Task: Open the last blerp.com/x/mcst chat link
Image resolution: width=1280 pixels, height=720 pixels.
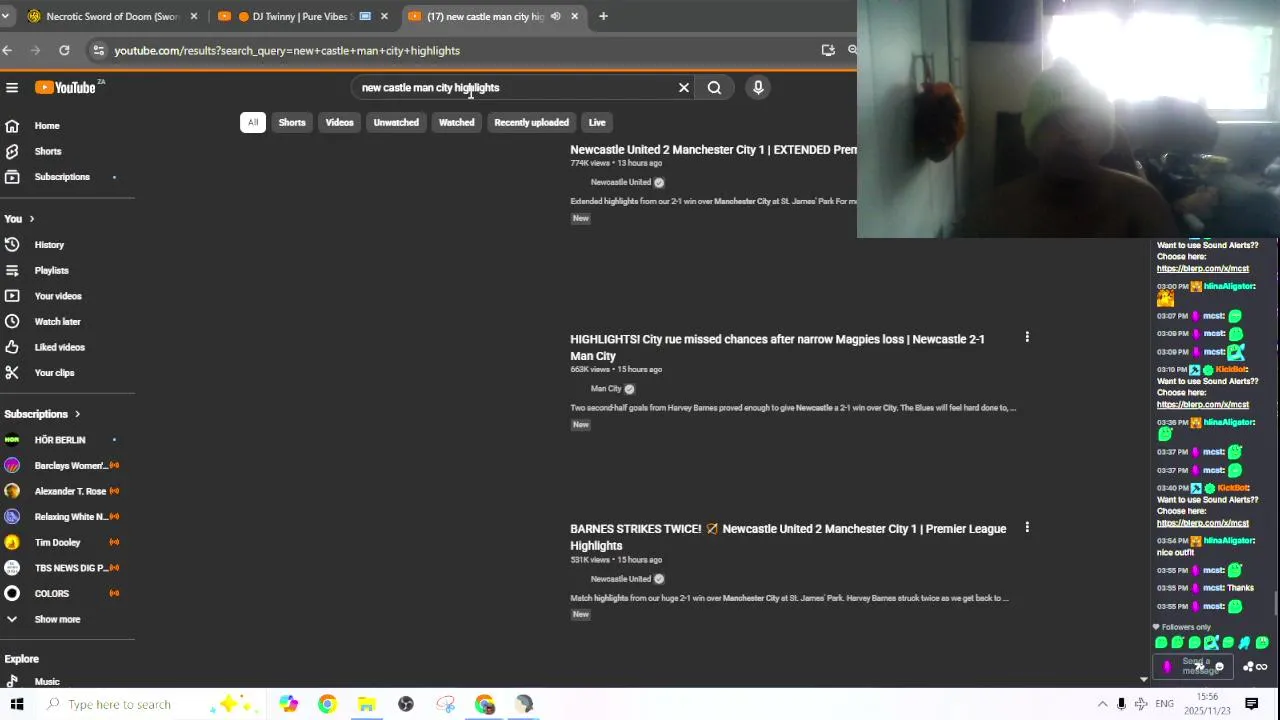Action: point(1202,524)
